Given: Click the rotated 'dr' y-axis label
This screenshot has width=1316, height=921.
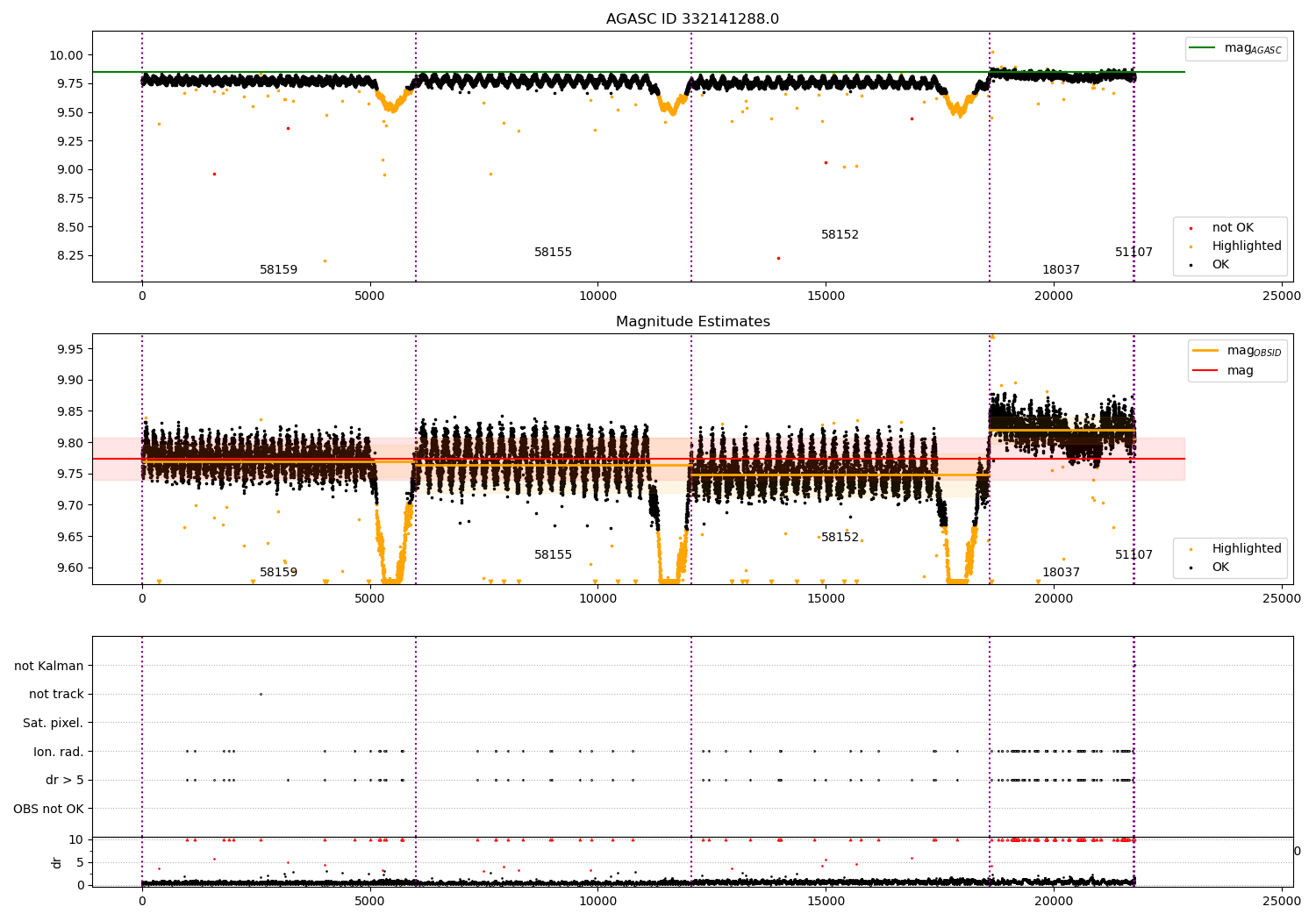Looking at the screenshot, I should coord(57,863).
